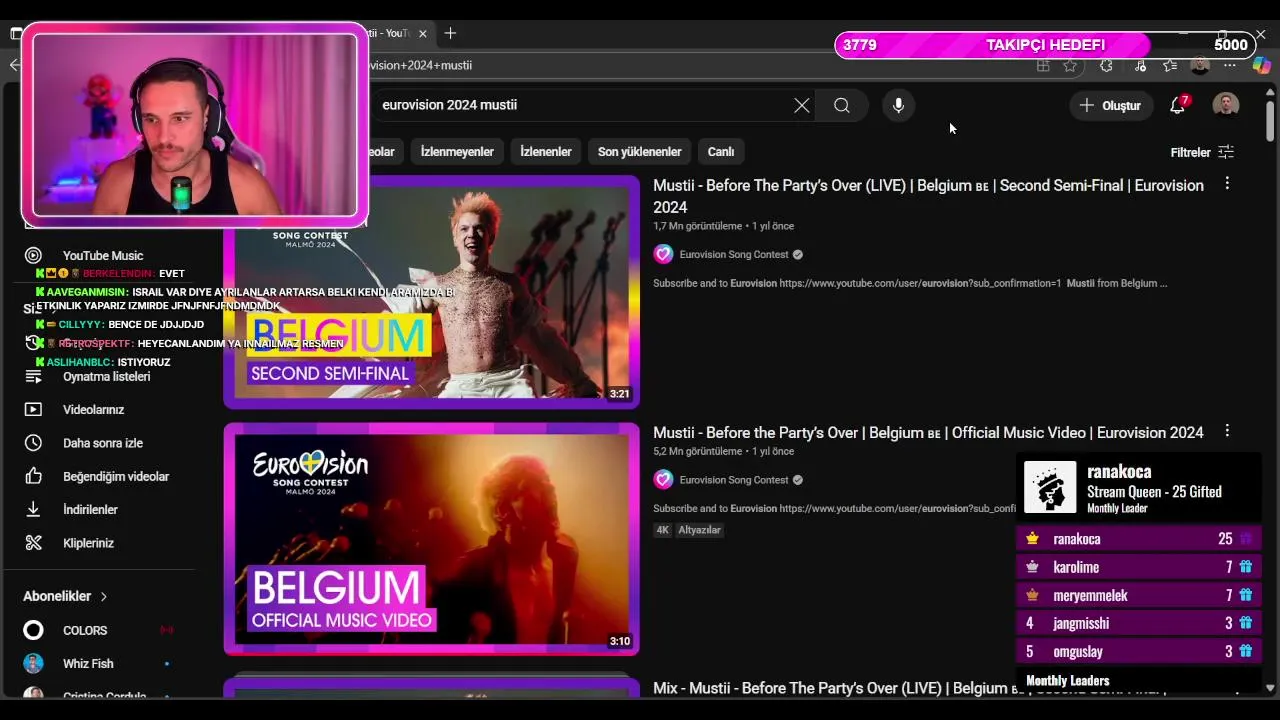Click the magnifier search button
The width and height of the screenshot is (1280, 720).
[x=842, y=105]
